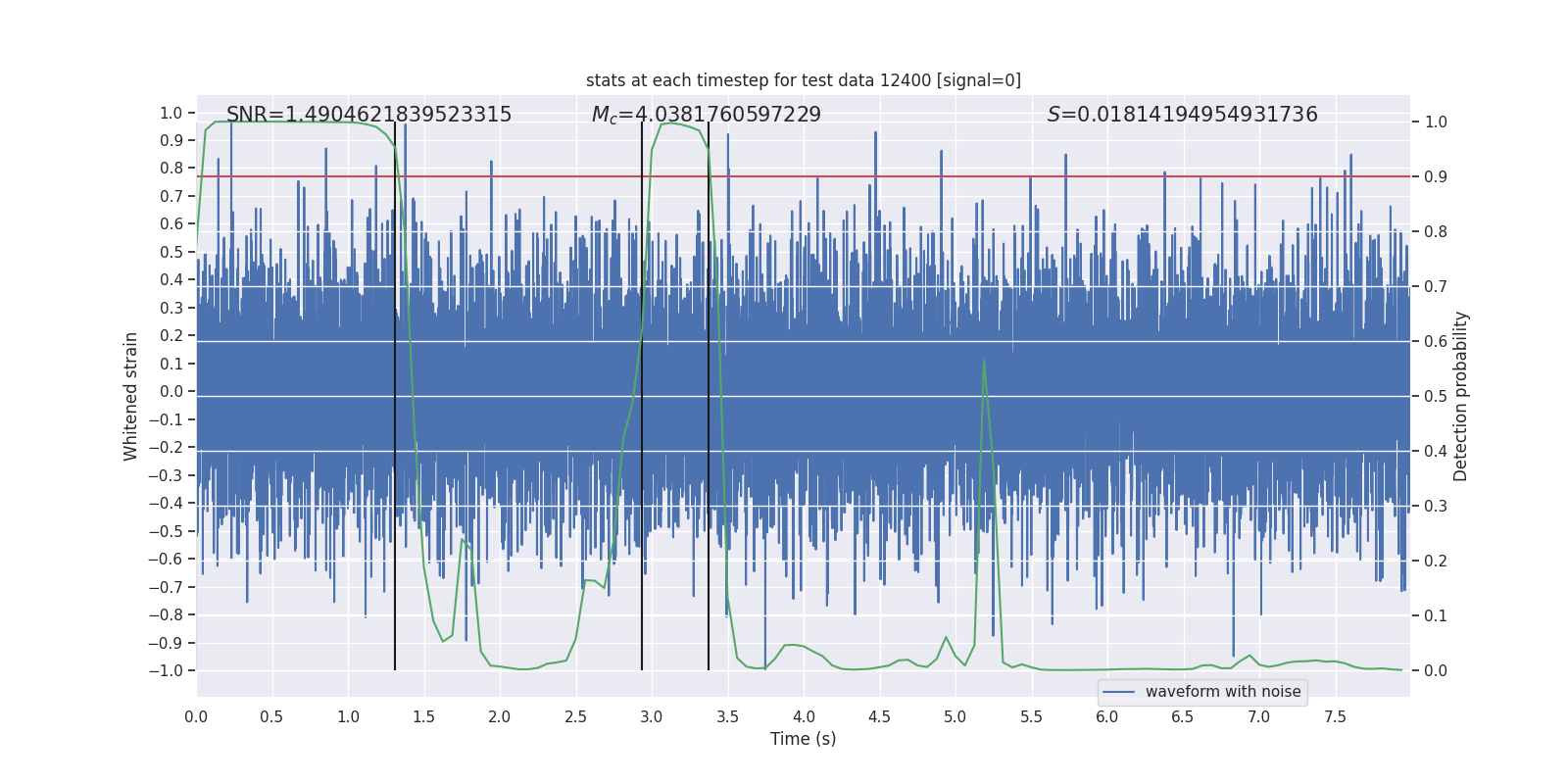Screen dimensions: 1568x784
Task: Select the 0.9 tick on the Detection probability axis
Action: point(1436,177)
